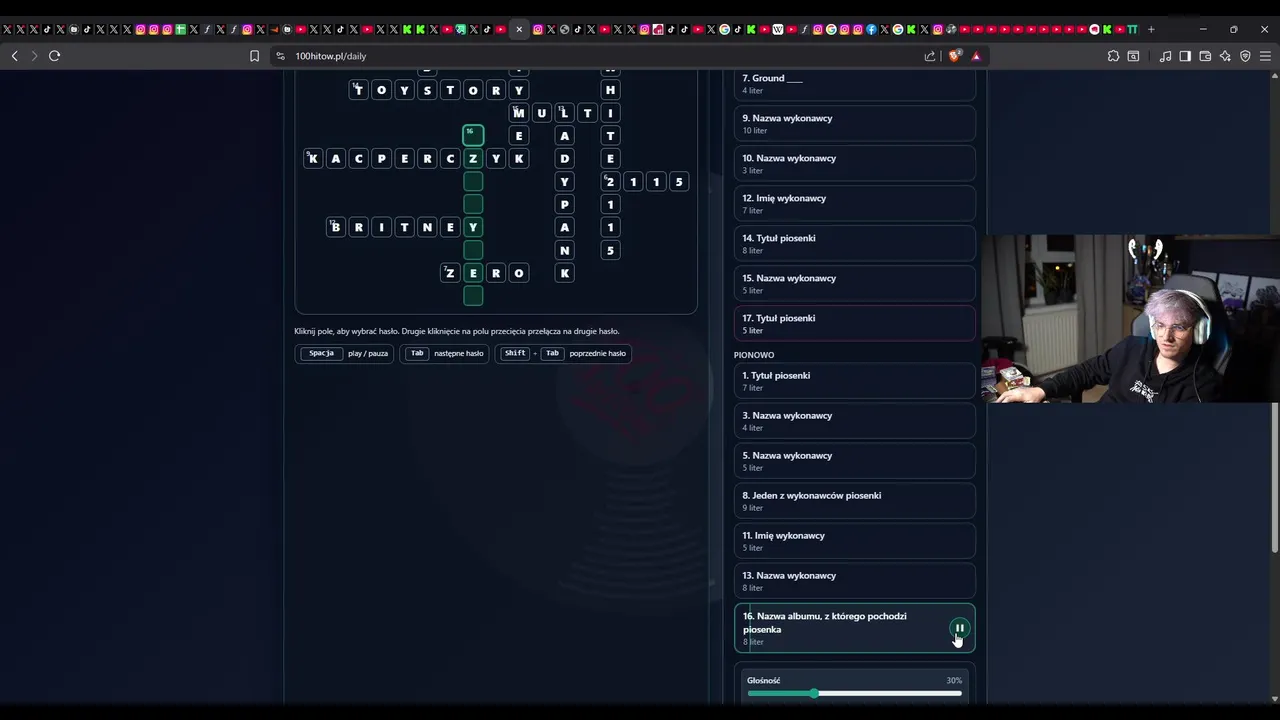
Task: Click the tab search window icon
Action: pyautogui.click(x=1133, y=56)
